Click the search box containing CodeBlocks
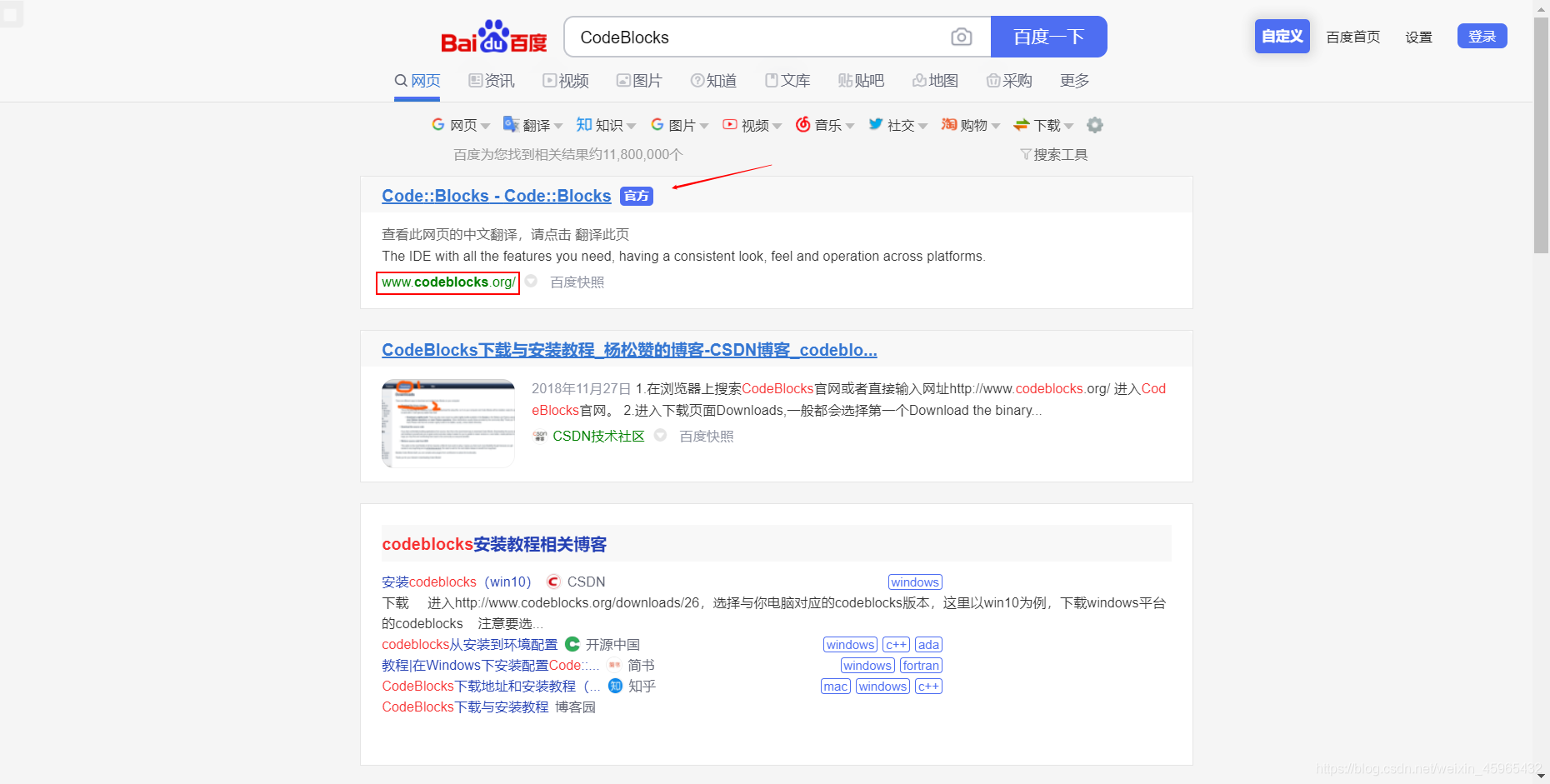1550x784 pixels. [x=777, y=37]
